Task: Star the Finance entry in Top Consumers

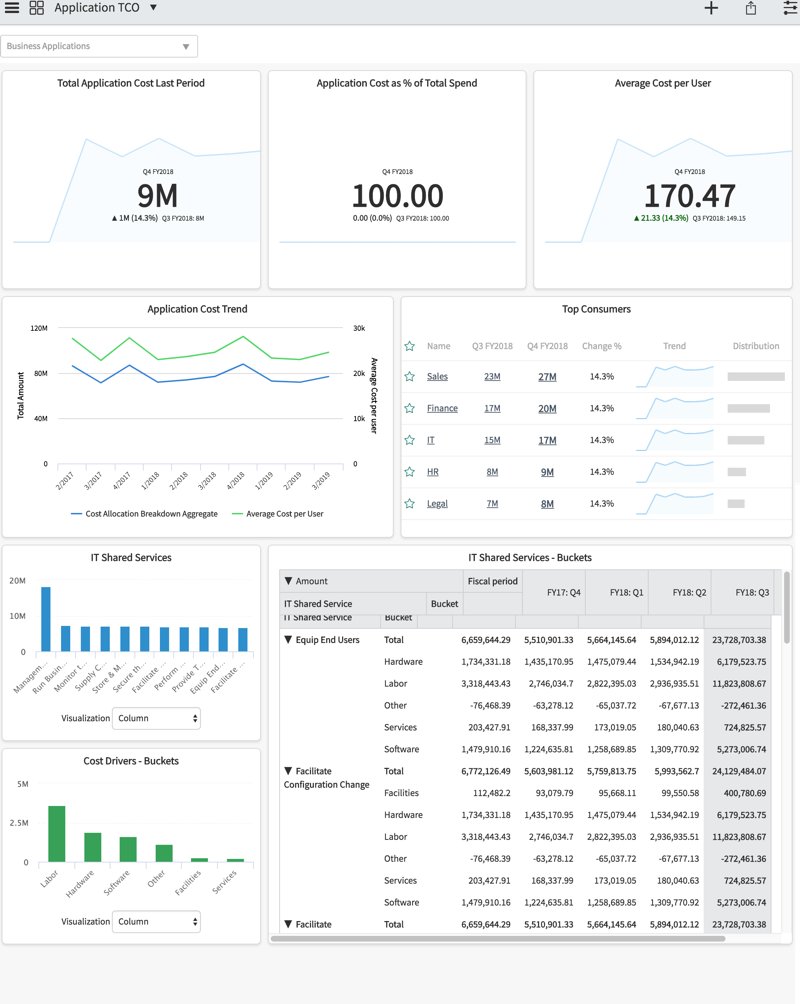Action: [x=409, y=408]
